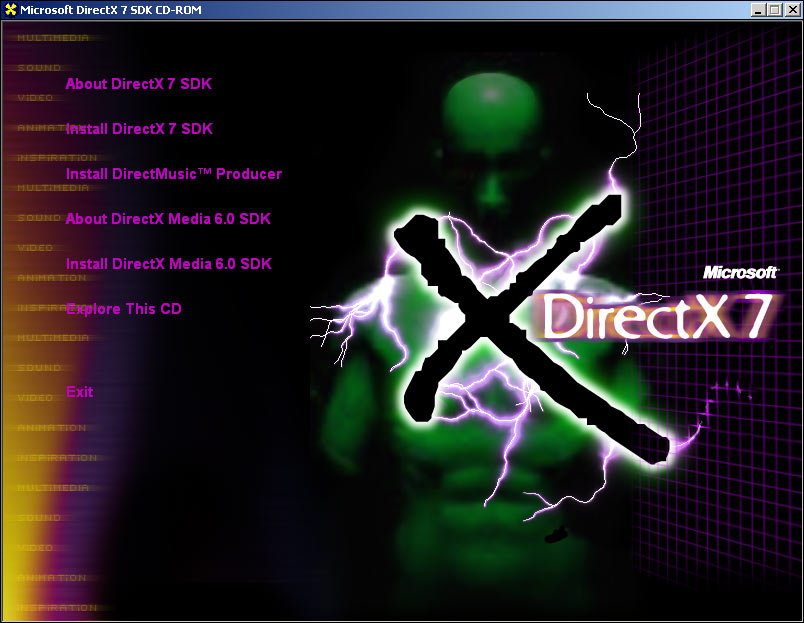Viewport: 804px width, 623px height.
Task: Click the Exit menu entry
Action: point(80,392)
